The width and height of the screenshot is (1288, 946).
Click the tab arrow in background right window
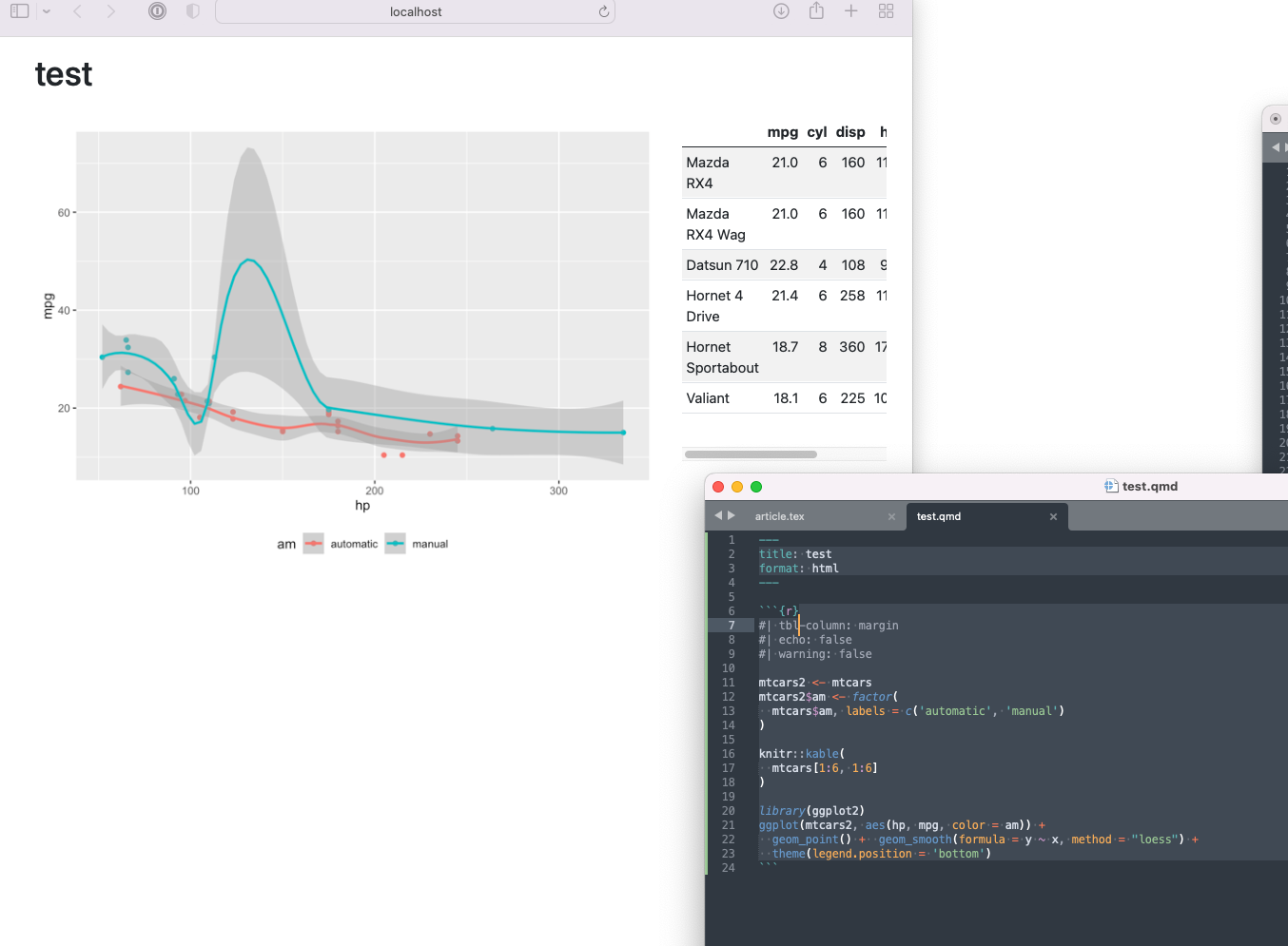coord(1276,147)
